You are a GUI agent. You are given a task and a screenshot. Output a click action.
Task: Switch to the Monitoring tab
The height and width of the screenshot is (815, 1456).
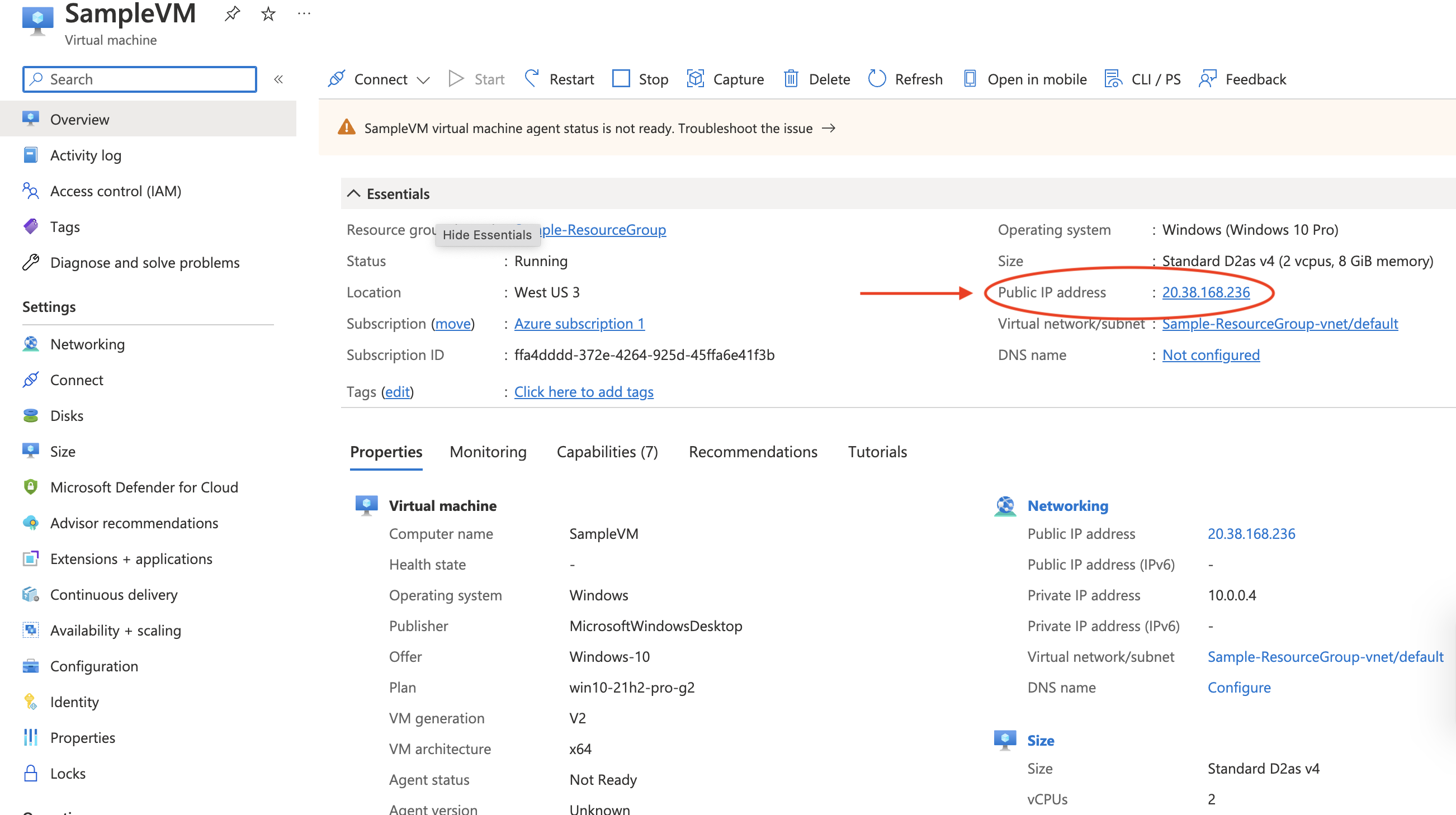click(488, 452)
